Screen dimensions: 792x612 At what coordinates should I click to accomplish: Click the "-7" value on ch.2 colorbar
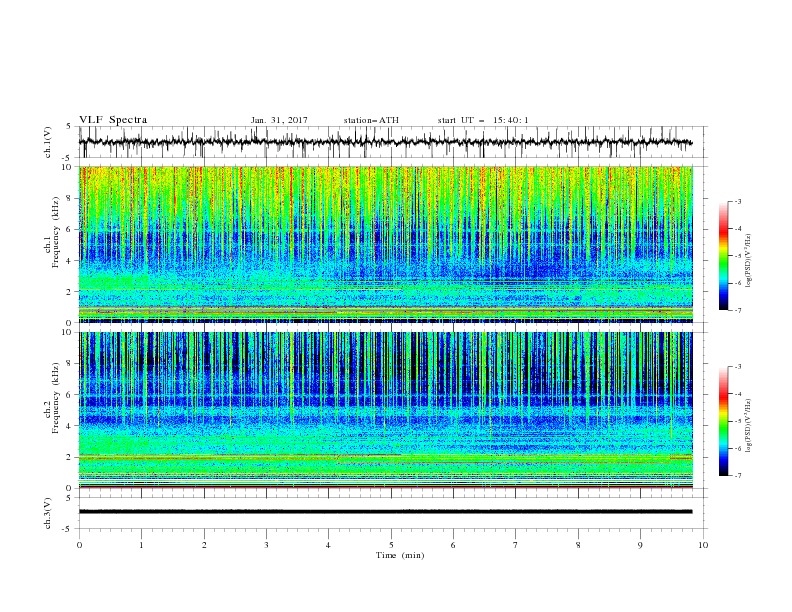coord(737,476)
